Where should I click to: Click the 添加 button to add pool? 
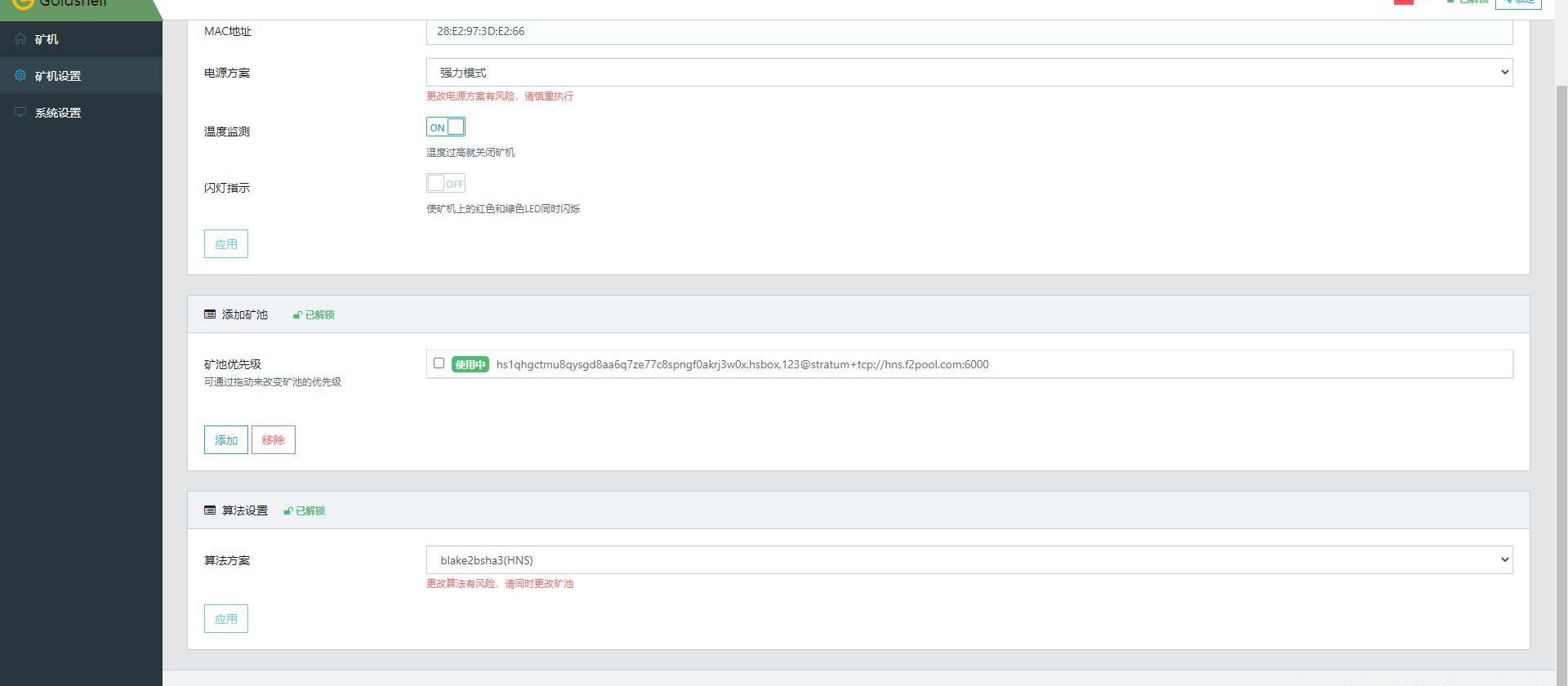tap(225, 440)
